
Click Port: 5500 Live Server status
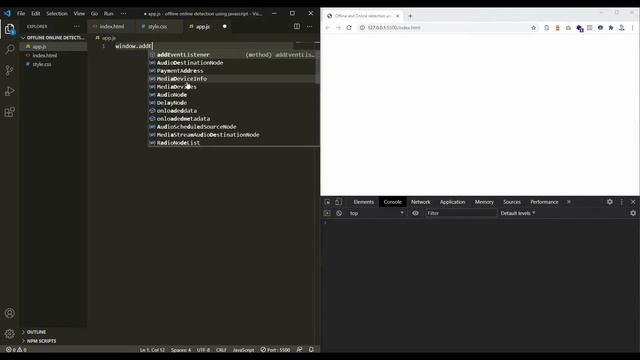coord(276,350)
